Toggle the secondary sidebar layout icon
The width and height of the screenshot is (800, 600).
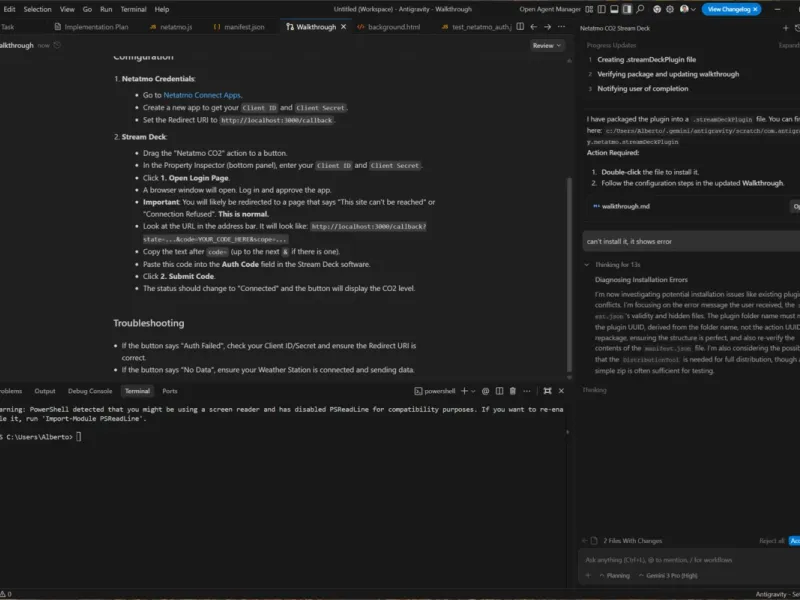pyautogui.click(x=627, y=9)
